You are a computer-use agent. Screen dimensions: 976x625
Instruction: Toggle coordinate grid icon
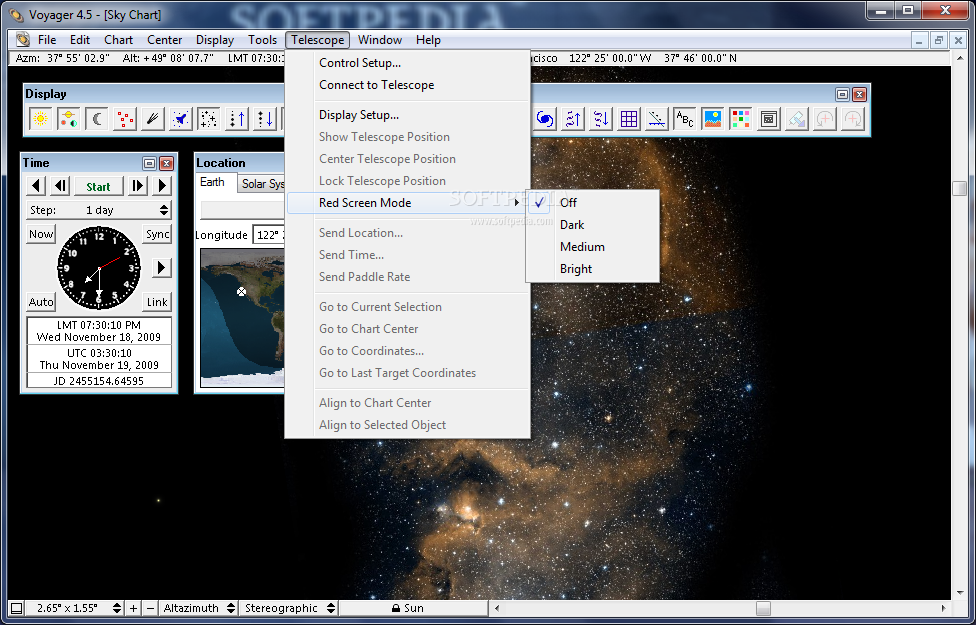tap(629, 118)
